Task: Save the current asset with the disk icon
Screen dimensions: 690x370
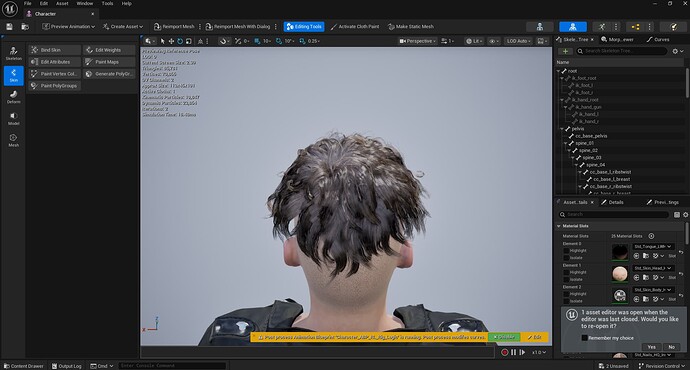Action: point(9,27)
